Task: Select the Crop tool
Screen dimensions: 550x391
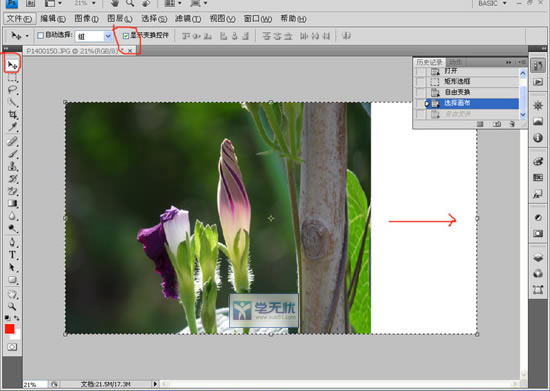Action: 12,115
